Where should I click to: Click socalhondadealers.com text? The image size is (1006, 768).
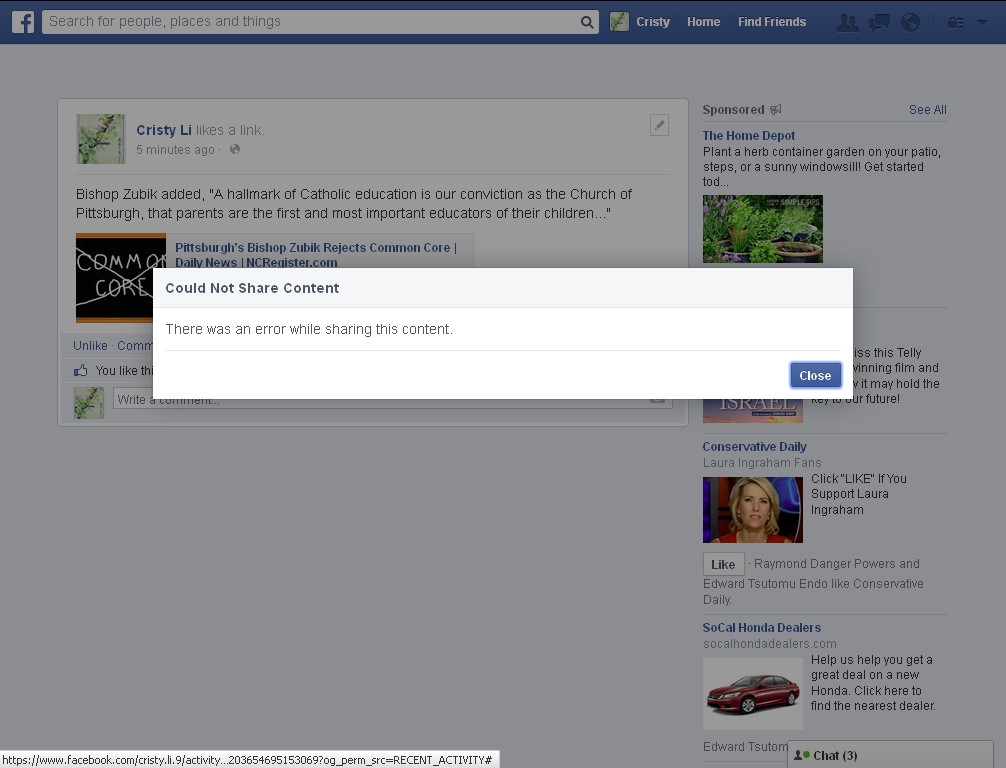click(x=769, y=644)
